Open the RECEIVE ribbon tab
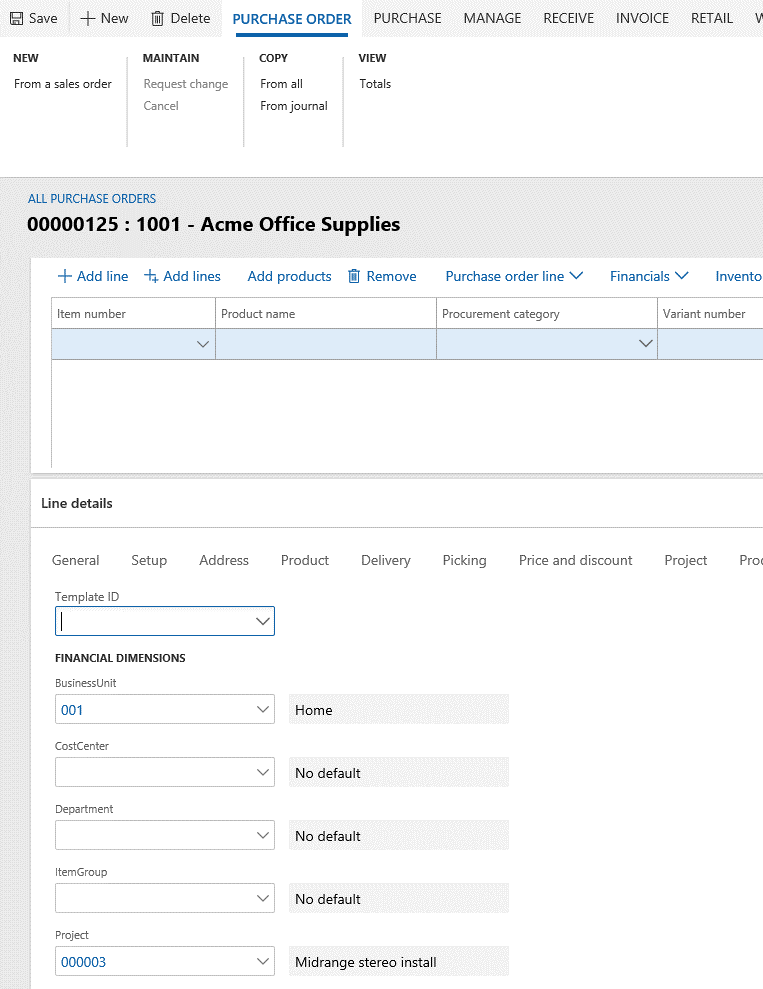Viewport: 763px width, 989px height. click(x=569, y=18)
